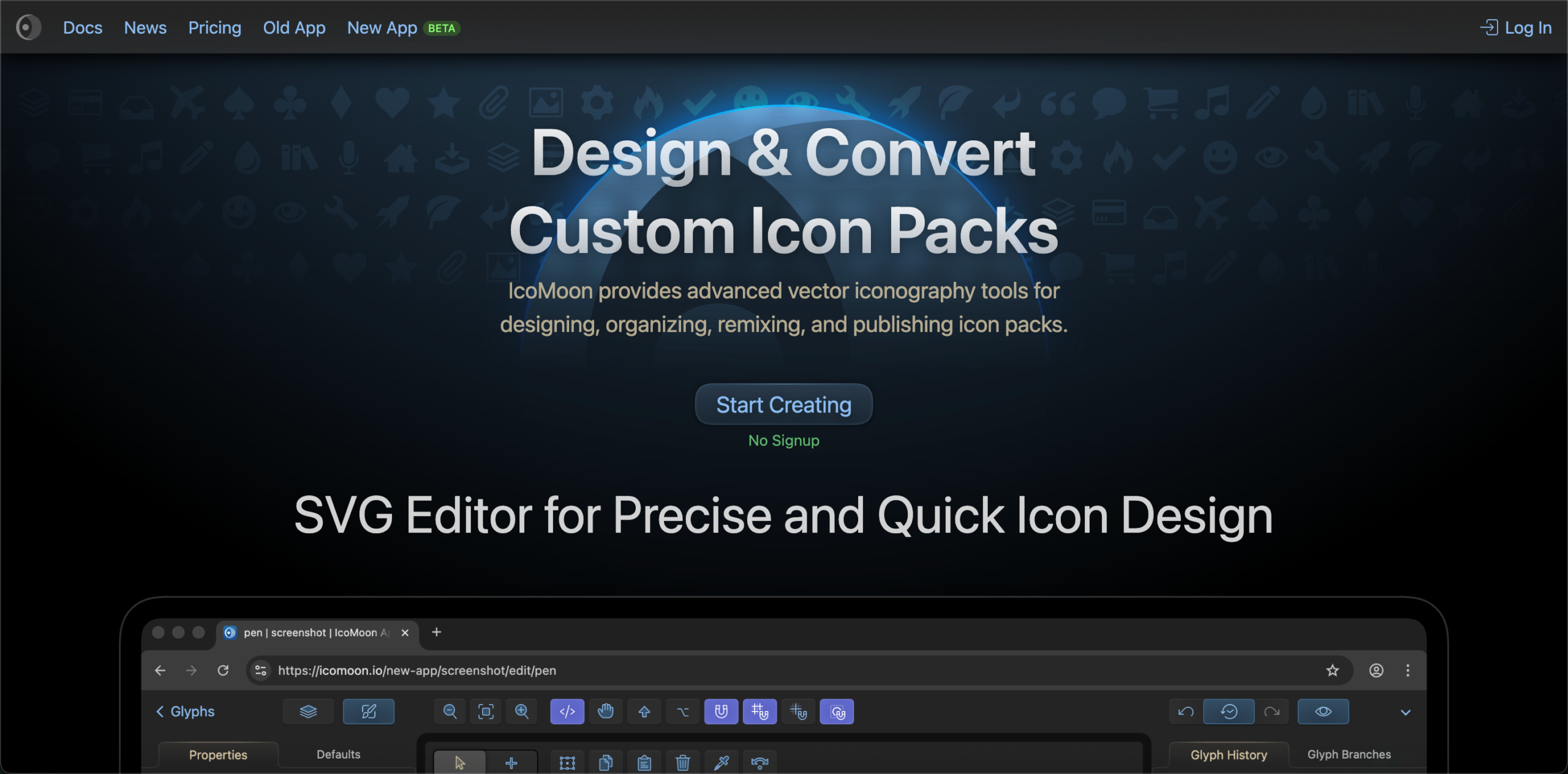1568x774 pixels.
Task: Select the edit mode button with pen icon
Action: point(369,711)
